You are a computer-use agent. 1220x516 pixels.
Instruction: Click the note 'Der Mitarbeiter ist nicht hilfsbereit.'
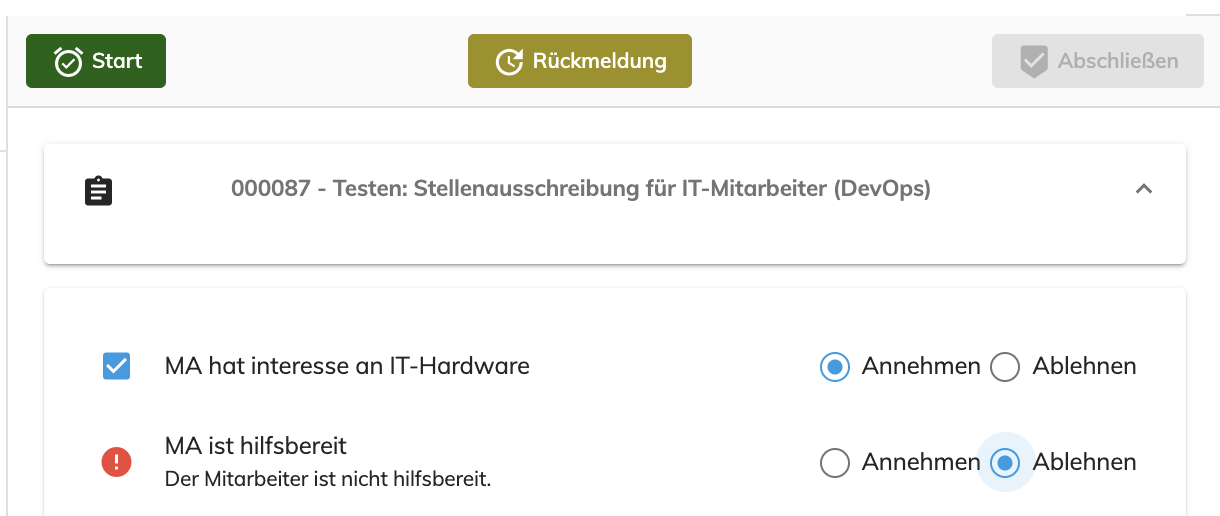coord(328,479)
